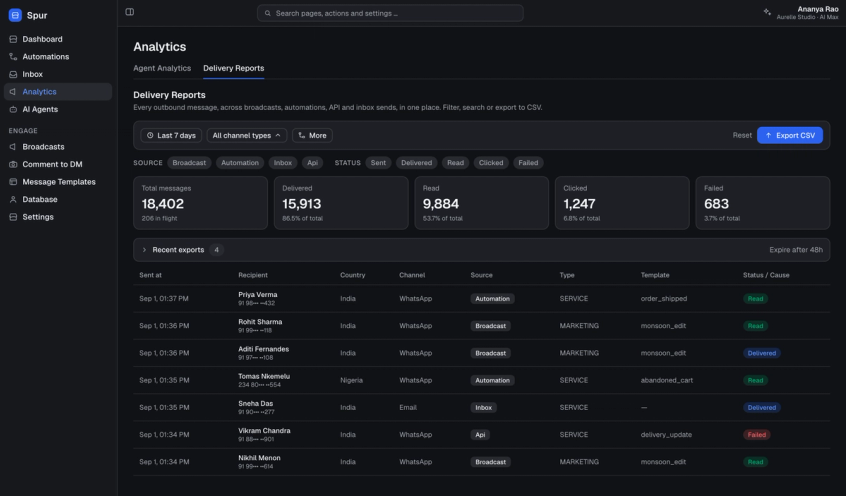Click the Recent exports count badge 4
846x496 pixels.
216,250
